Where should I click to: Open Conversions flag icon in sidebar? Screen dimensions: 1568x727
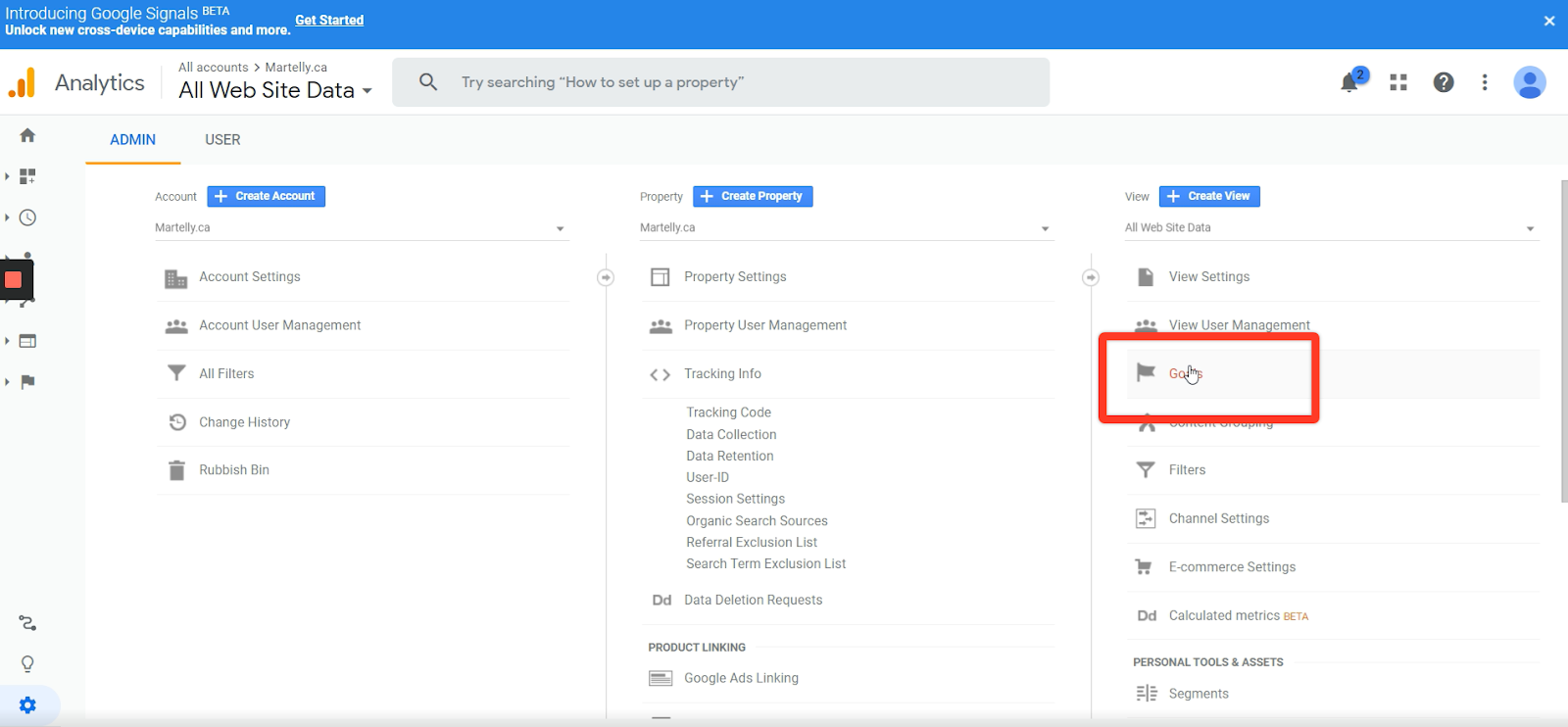click(27, 382)
